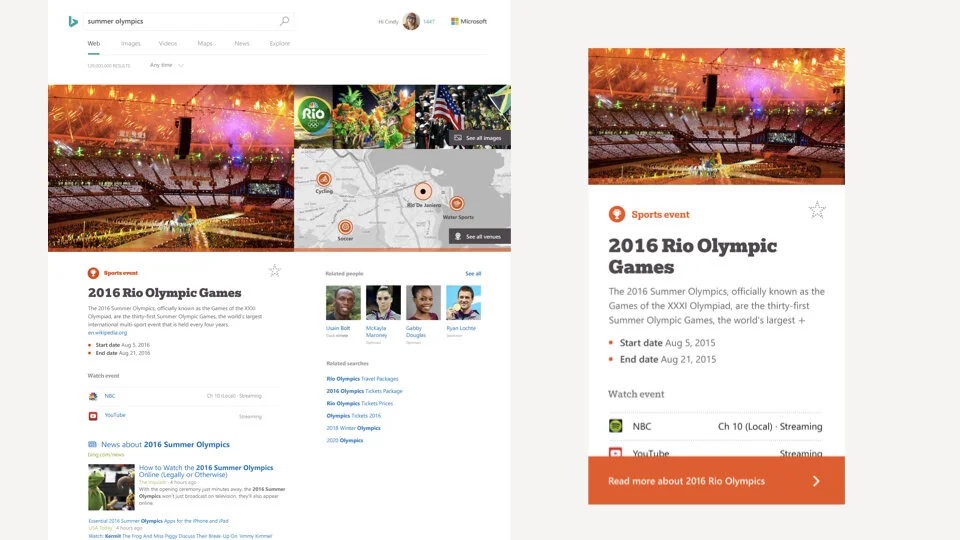This screenshot has width=960, height=540.
Task: Switch to the Videos tab
Action: click(x=168, y=43)
